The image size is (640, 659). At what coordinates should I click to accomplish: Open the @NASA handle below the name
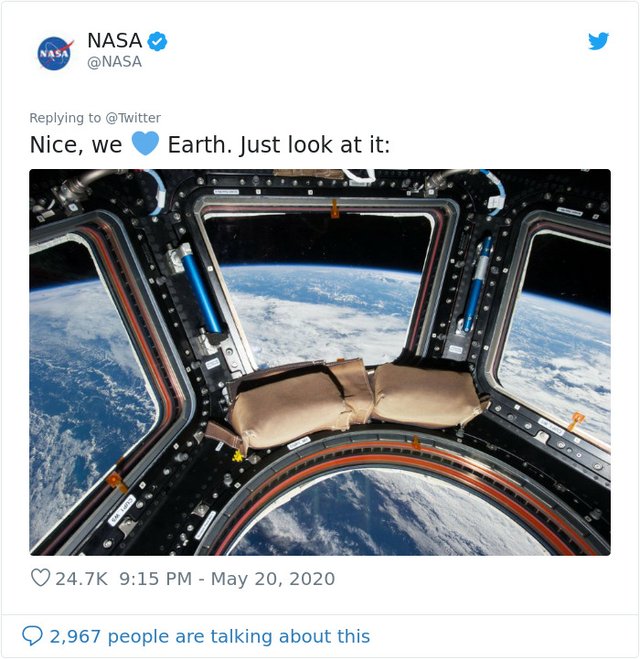114,62
